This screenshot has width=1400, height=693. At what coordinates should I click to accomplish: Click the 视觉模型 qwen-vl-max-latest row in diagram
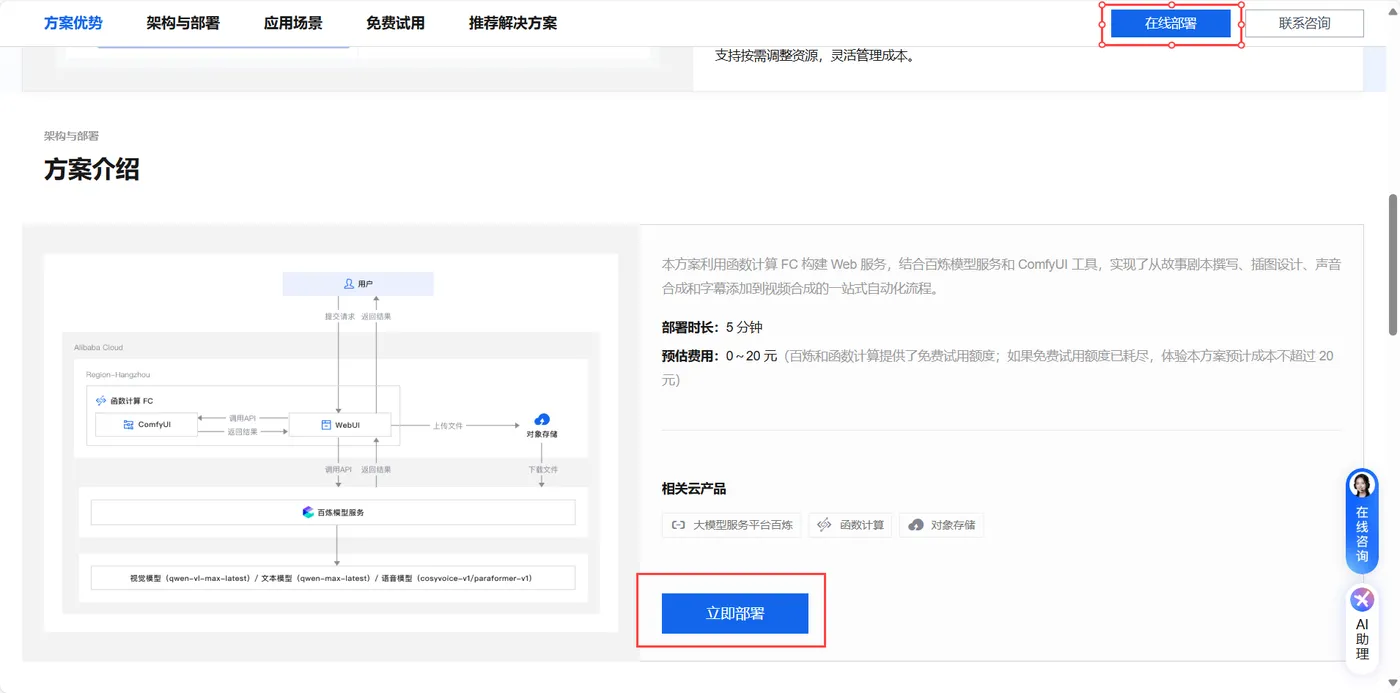tap(333, 578)
